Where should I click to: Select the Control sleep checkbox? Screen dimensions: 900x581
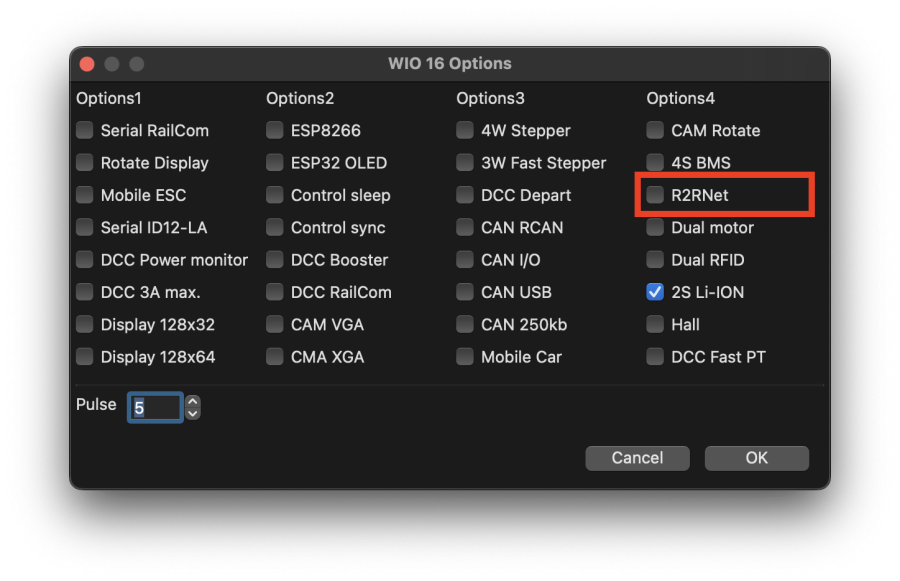(275, 195)
